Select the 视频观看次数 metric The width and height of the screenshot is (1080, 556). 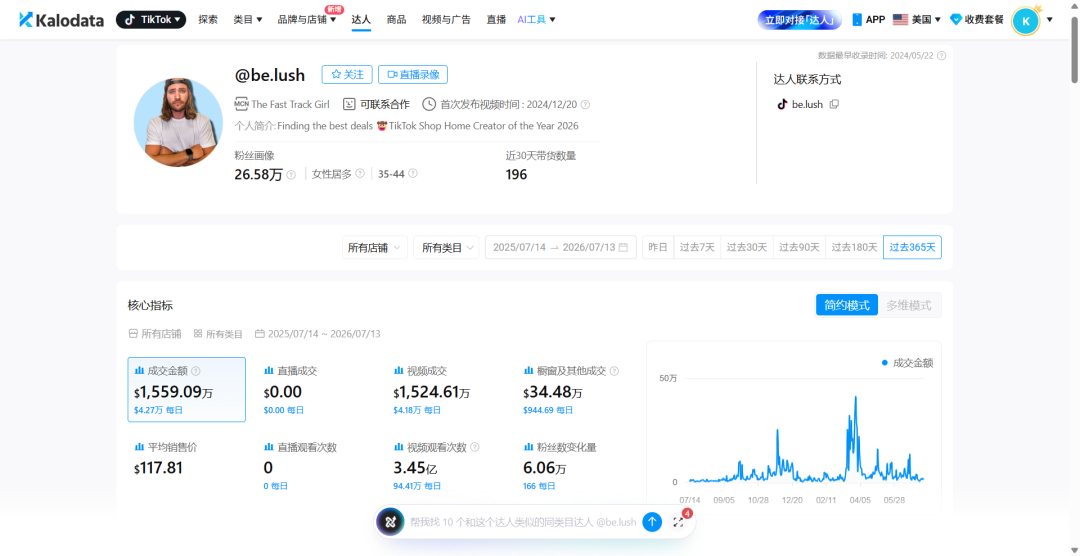(446, 467)
